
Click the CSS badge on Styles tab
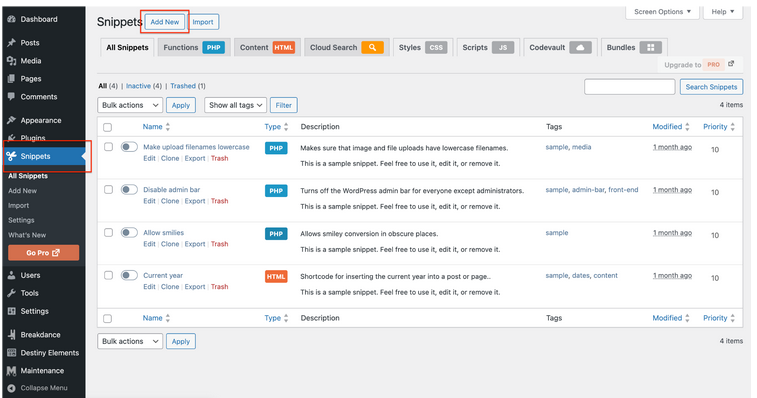click(436, 47)
